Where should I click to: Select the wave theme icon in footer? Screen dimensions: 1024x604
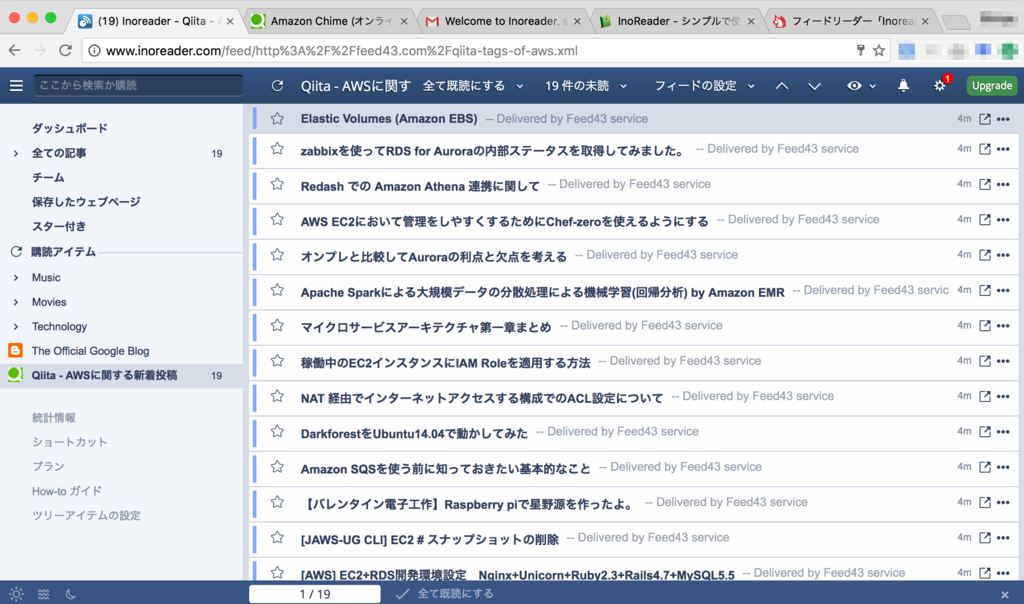tap(43, 594)
